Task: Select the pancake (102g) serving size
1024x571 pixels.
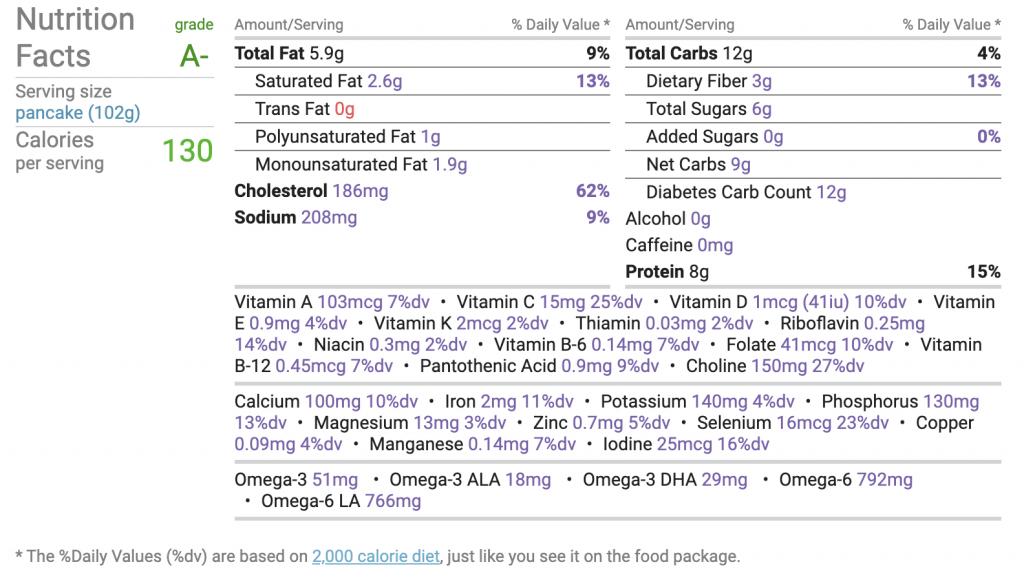Action: (78, 113)
